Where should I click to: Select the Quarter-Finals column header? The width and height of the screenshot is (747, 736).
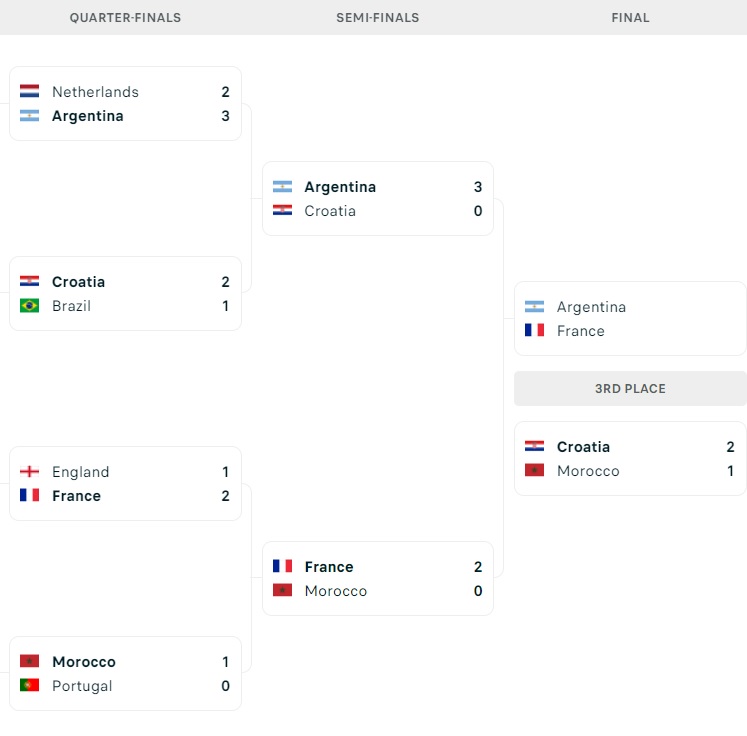pos(125,18)
